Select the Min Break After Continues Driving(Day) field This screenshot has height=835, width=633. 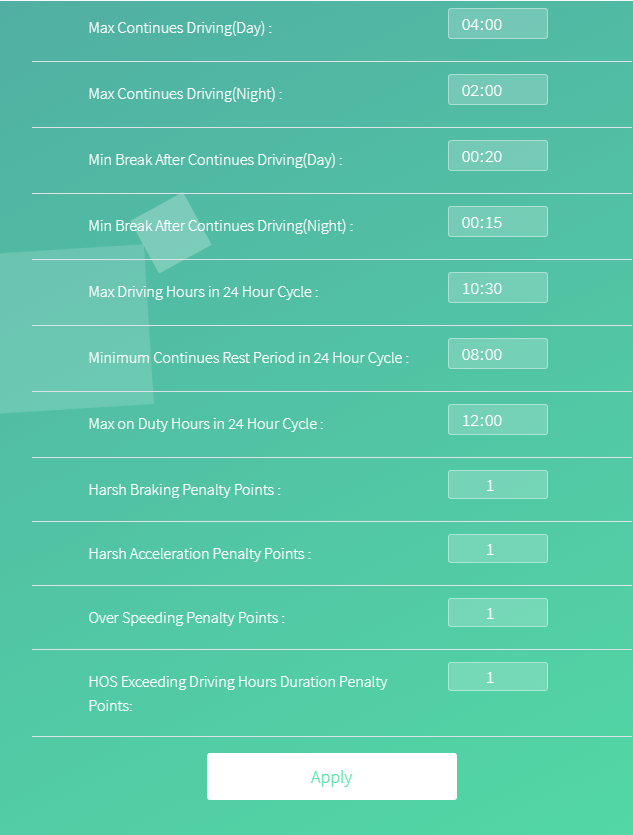[497, 156]
